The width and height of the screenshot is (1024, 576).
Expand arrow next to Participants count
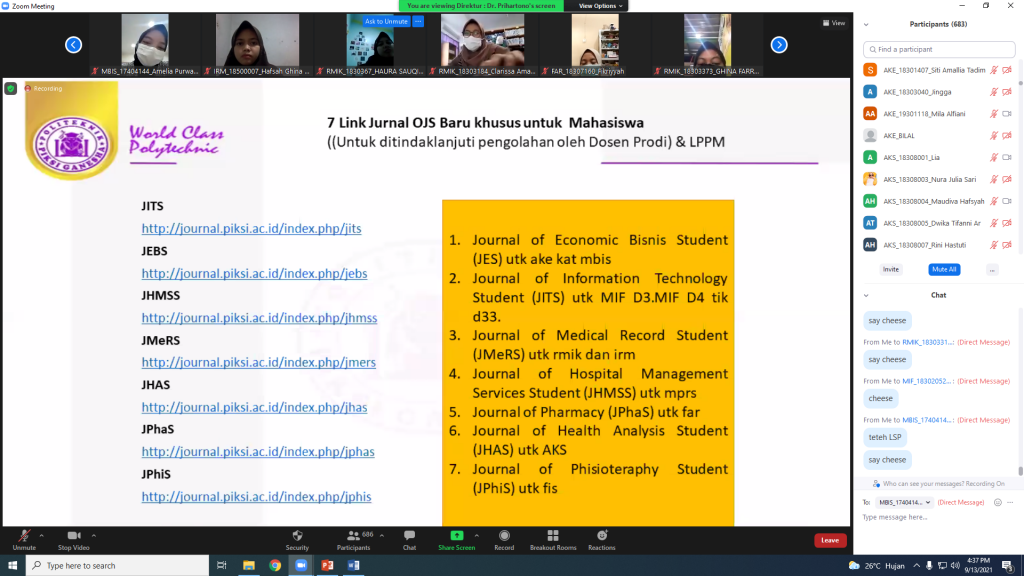382,536
